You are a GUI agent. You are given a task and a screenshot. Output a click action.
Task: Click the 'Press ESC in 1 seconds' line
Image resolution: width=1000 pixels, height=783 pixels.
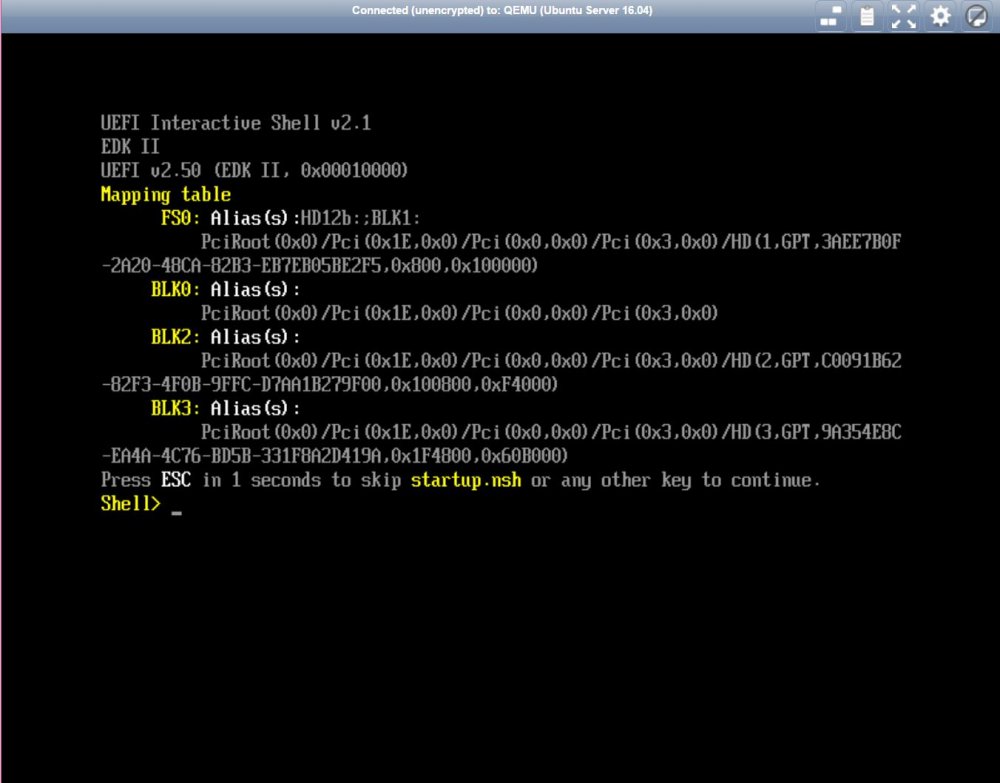460,480
